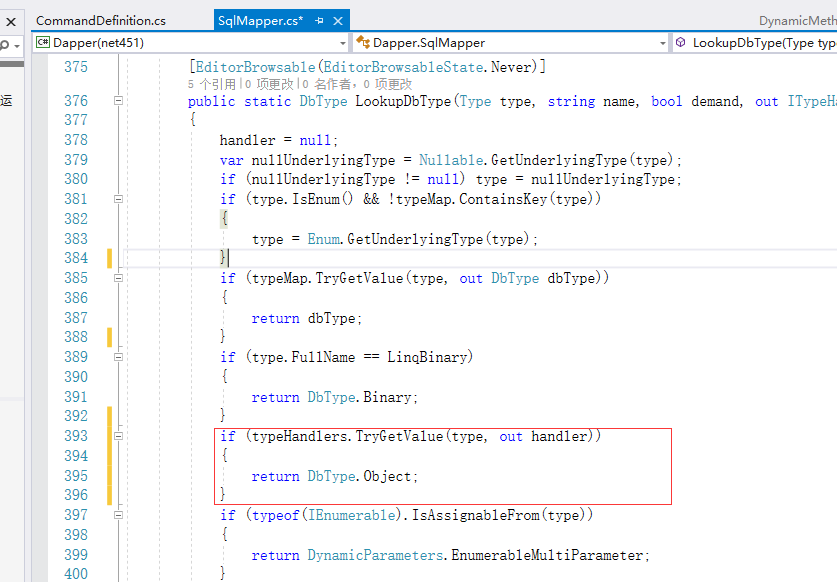Collapse the typeHandlers if block at line 393
Viewport: 837px width, 582px height.
point(119,436)
